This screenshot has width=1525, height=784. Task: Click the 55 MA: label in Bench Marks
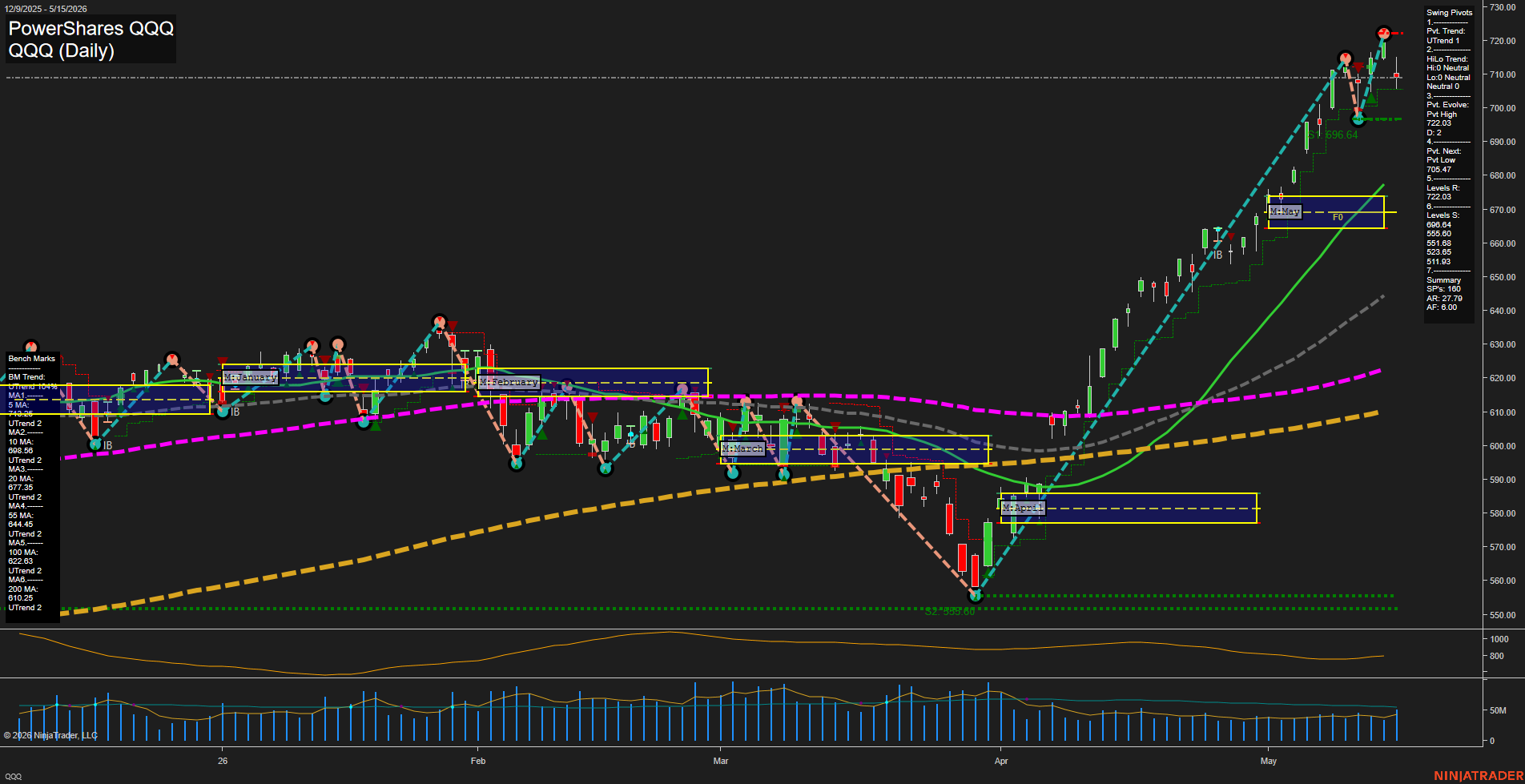tap(21, 516)
